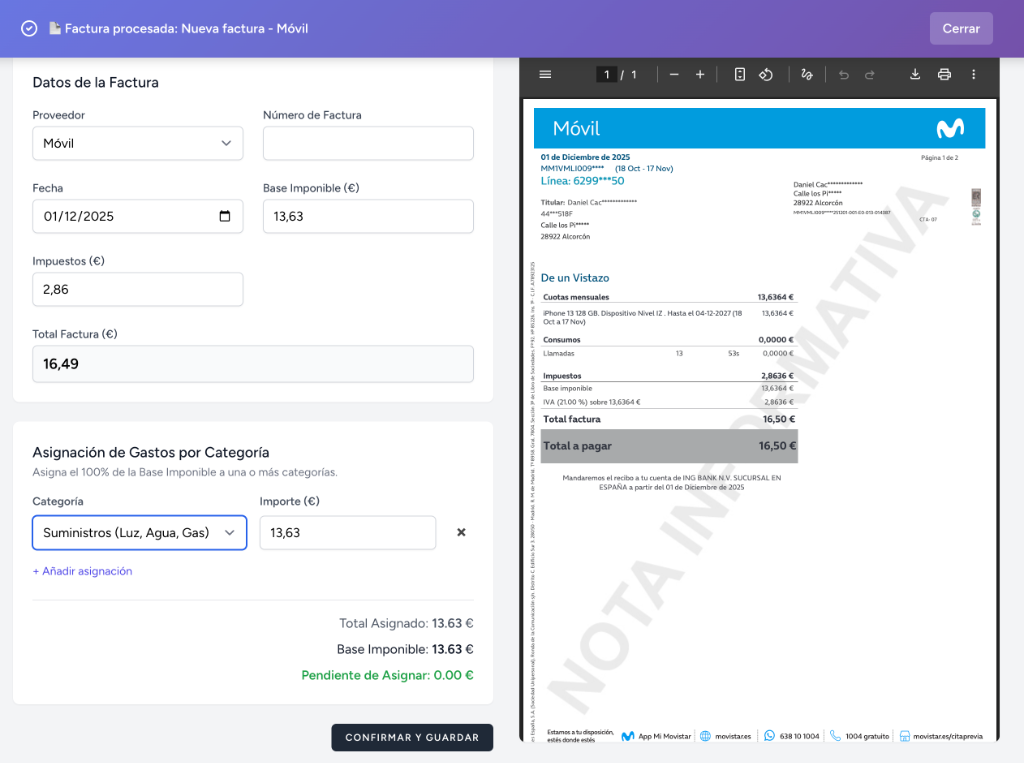Click the undo arrow in PDF toolbar
The height and width of the screenshot is (763, 1024).
coord(843,75)
